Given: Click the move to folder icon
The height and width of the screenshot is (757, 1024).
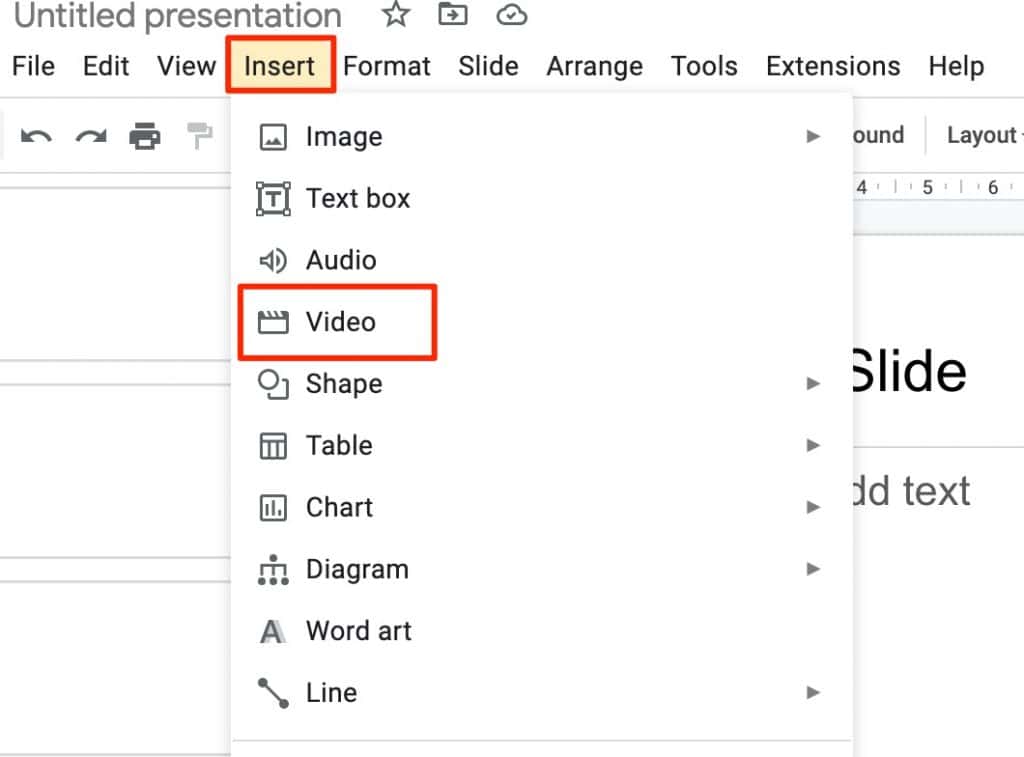Looking at the screenshot, I should (453, 14).
